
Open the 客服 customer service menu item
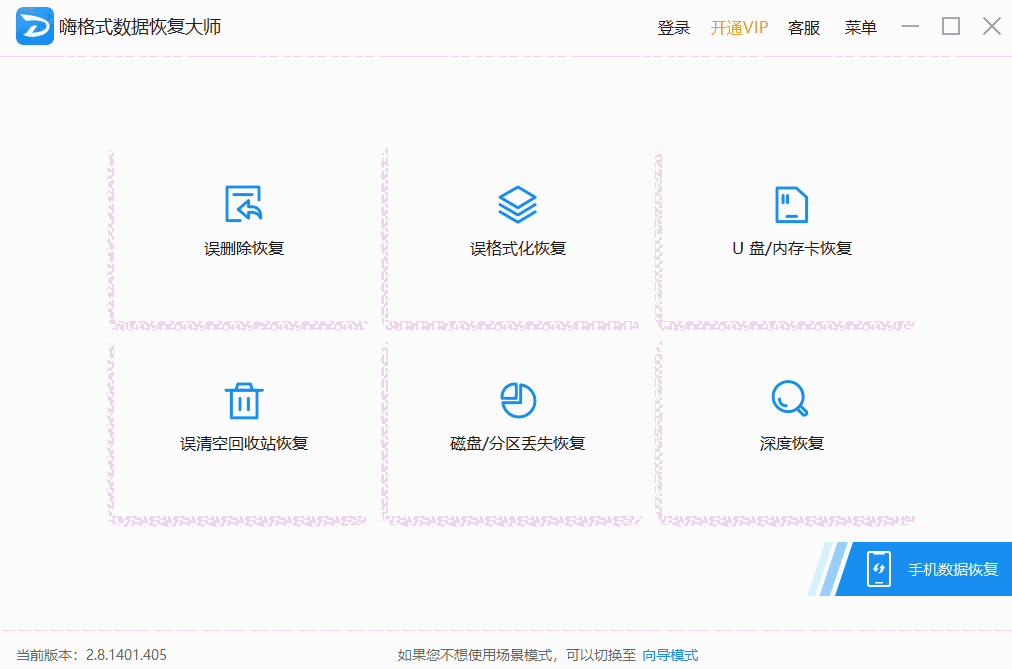point(804,27)
